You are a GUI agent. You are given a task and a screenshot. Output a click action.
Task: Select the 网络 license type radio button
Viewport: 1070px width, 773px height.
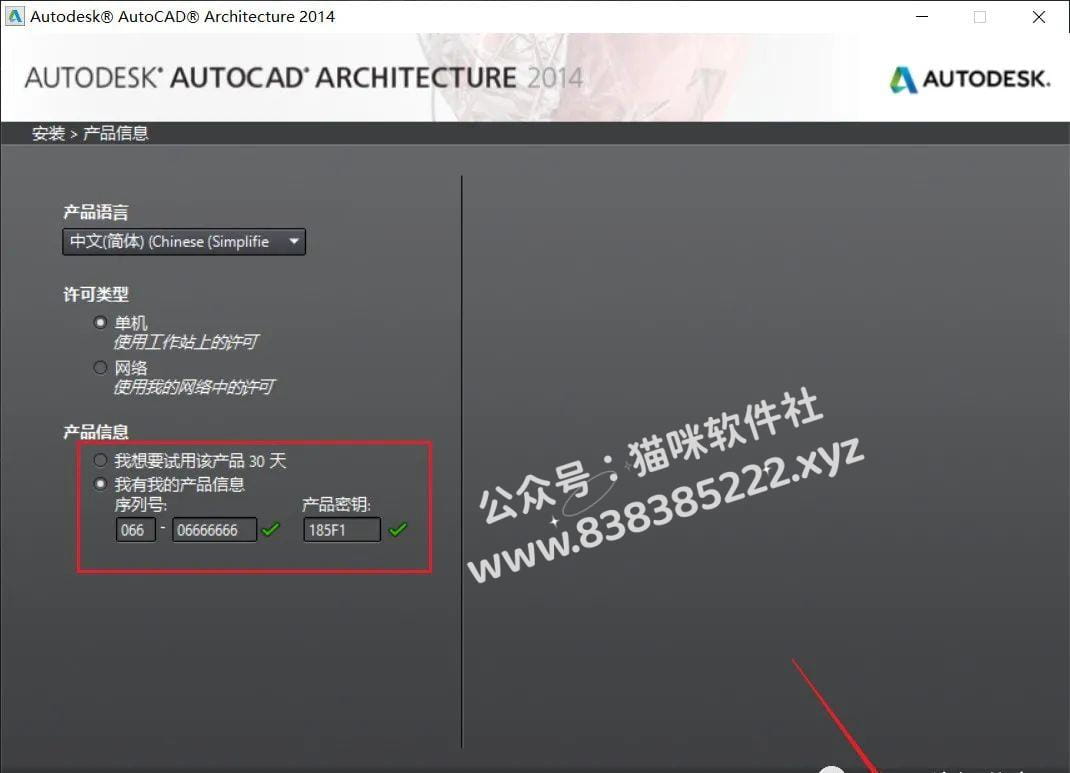pos(100,368)
